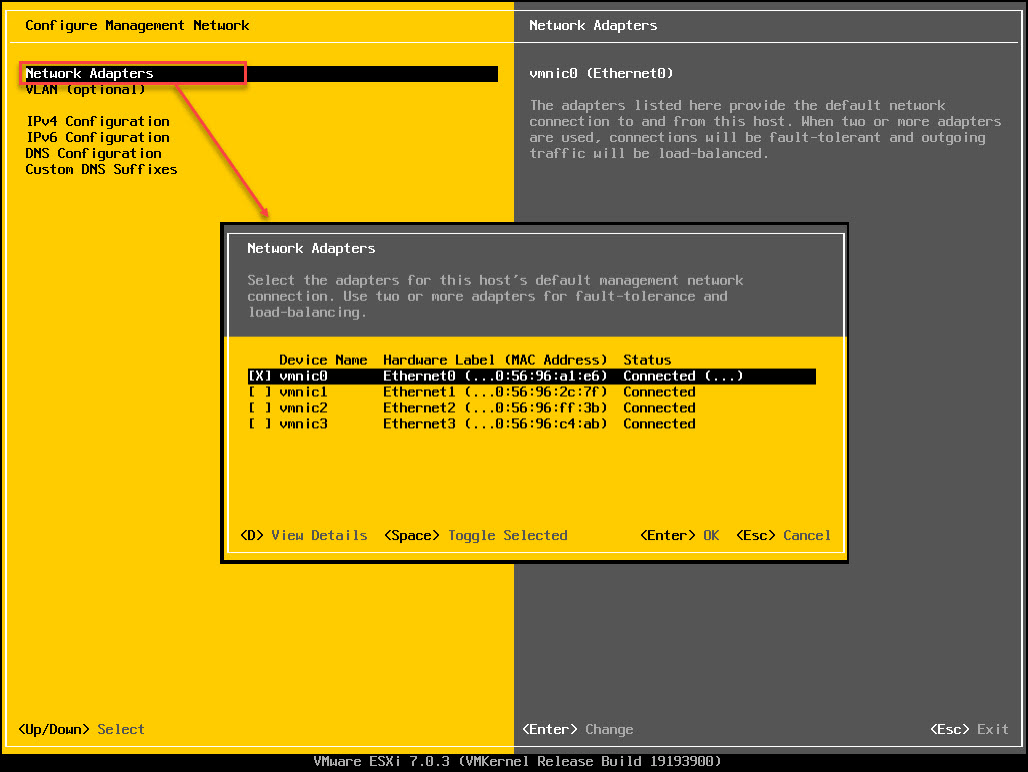The width and height of the screenshot is (1028, 772).
Task: Open IPv6 Configuration option
Action: pos(98,138)
